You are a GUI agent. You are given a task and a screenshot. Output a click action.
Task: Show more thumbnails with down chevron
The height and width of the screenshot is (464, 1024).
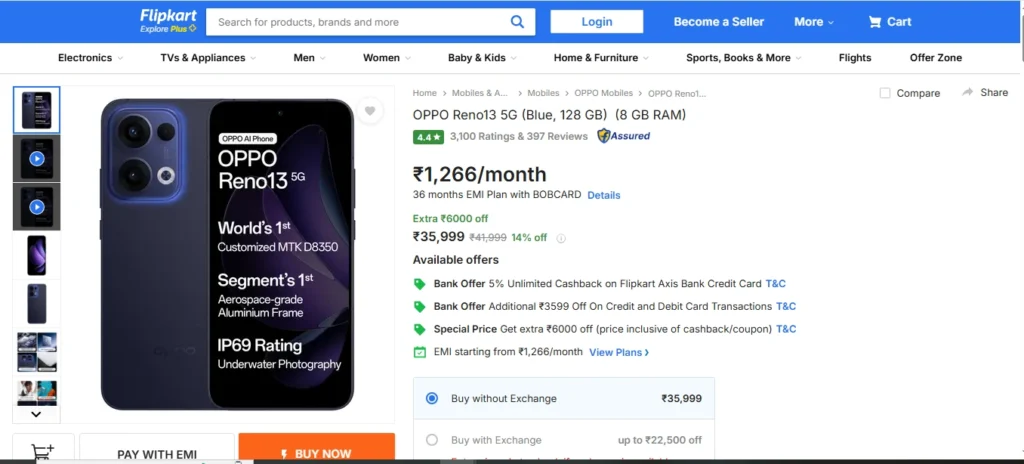pos(36,414)
